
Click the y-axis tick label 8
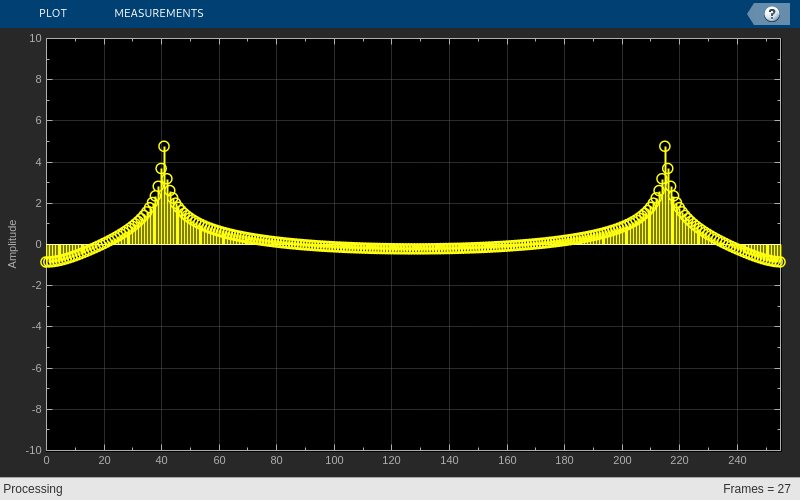tap(39, 80)
